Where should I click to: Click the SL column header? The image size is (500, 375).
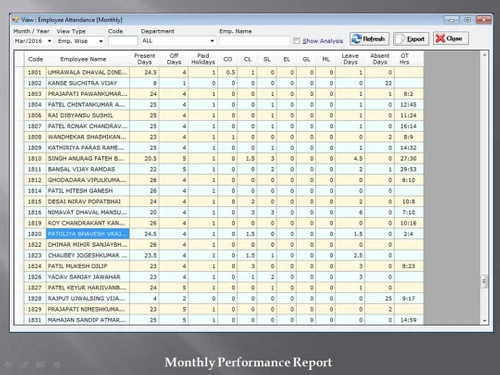point(267,59)
